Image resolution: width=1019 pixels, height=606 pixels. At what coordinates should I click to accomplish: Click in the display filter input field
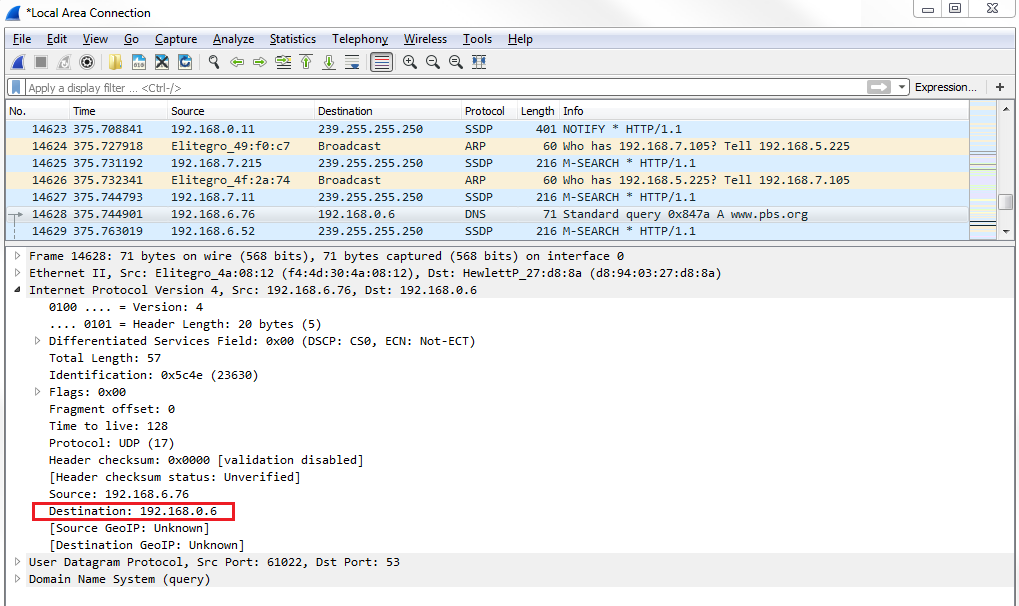440,88
